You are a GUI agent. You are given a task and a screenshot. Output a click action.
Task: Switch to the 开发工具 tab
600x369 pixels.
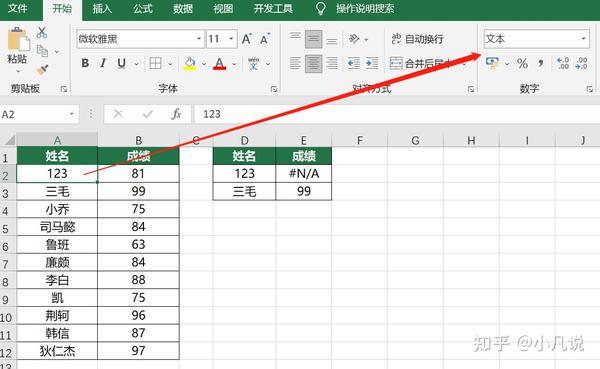pyautogui.click(x=273, y=8)
